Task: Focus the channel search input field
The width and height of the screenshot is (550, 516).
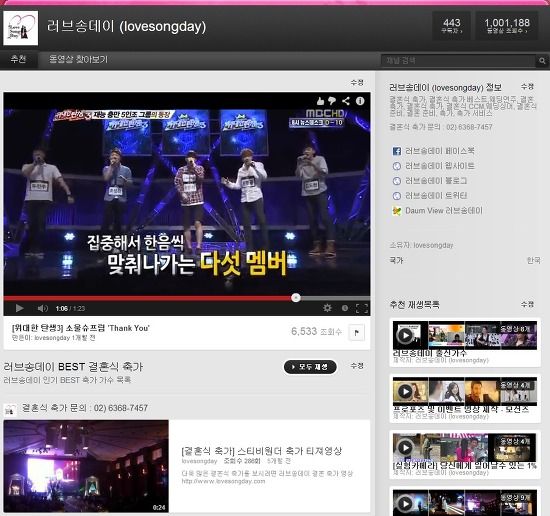Action: pos(458,61)
